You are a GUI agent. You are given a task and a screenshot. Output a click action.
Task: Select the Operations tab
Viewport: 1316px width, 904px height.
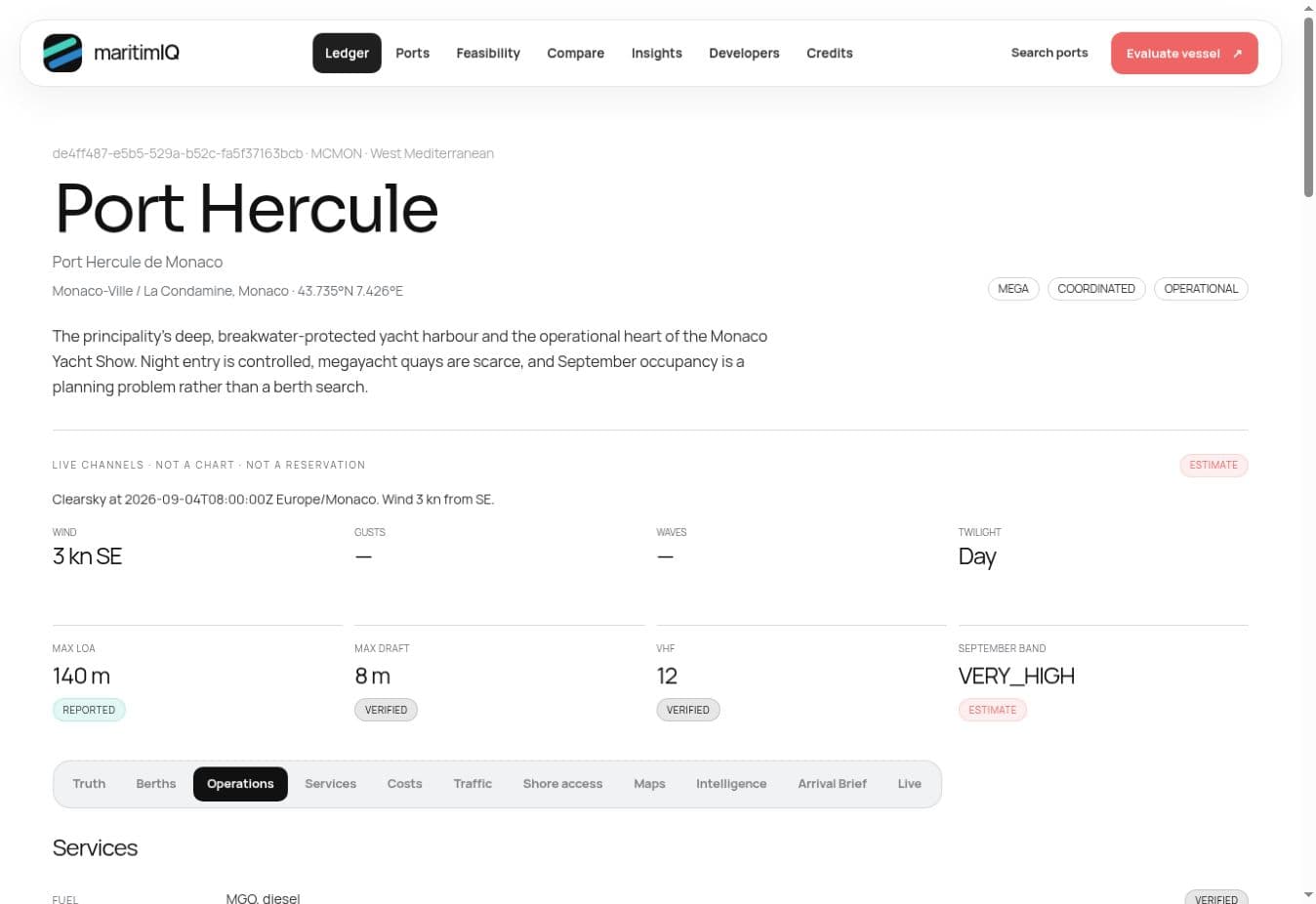tap(240, 784)
